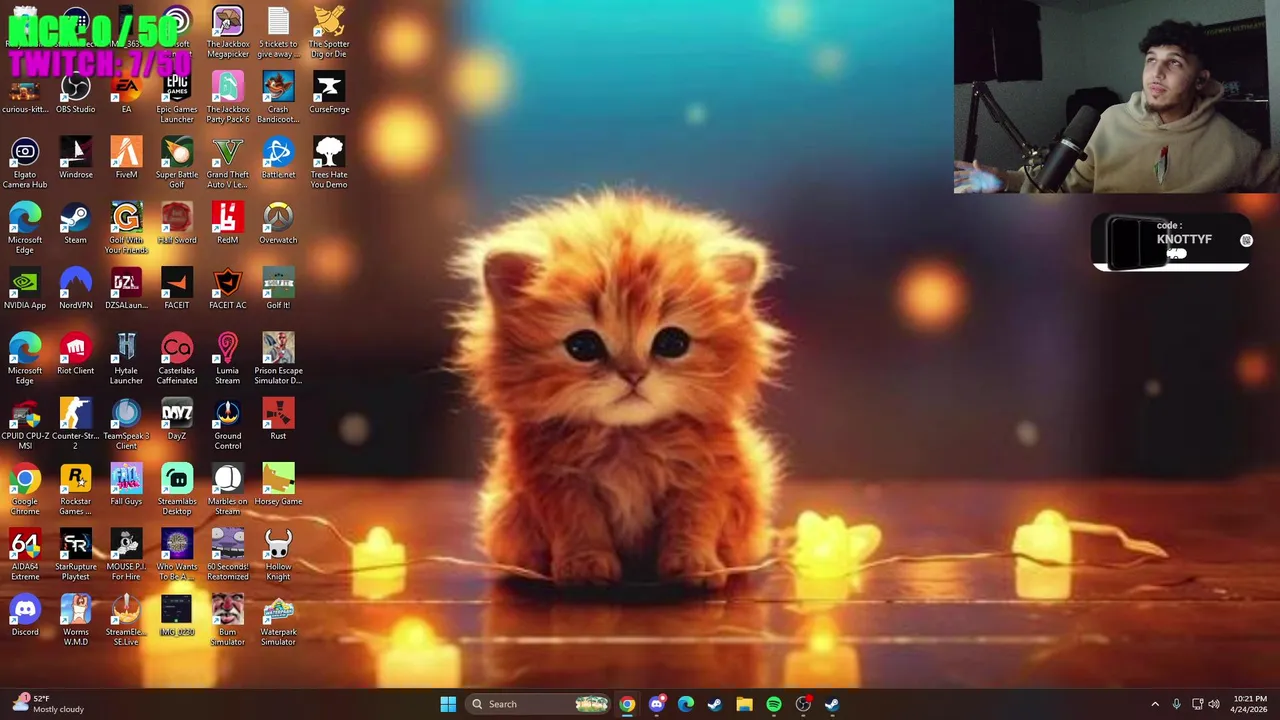Open Streamlabs Desktop shortcut

(177, 489)
